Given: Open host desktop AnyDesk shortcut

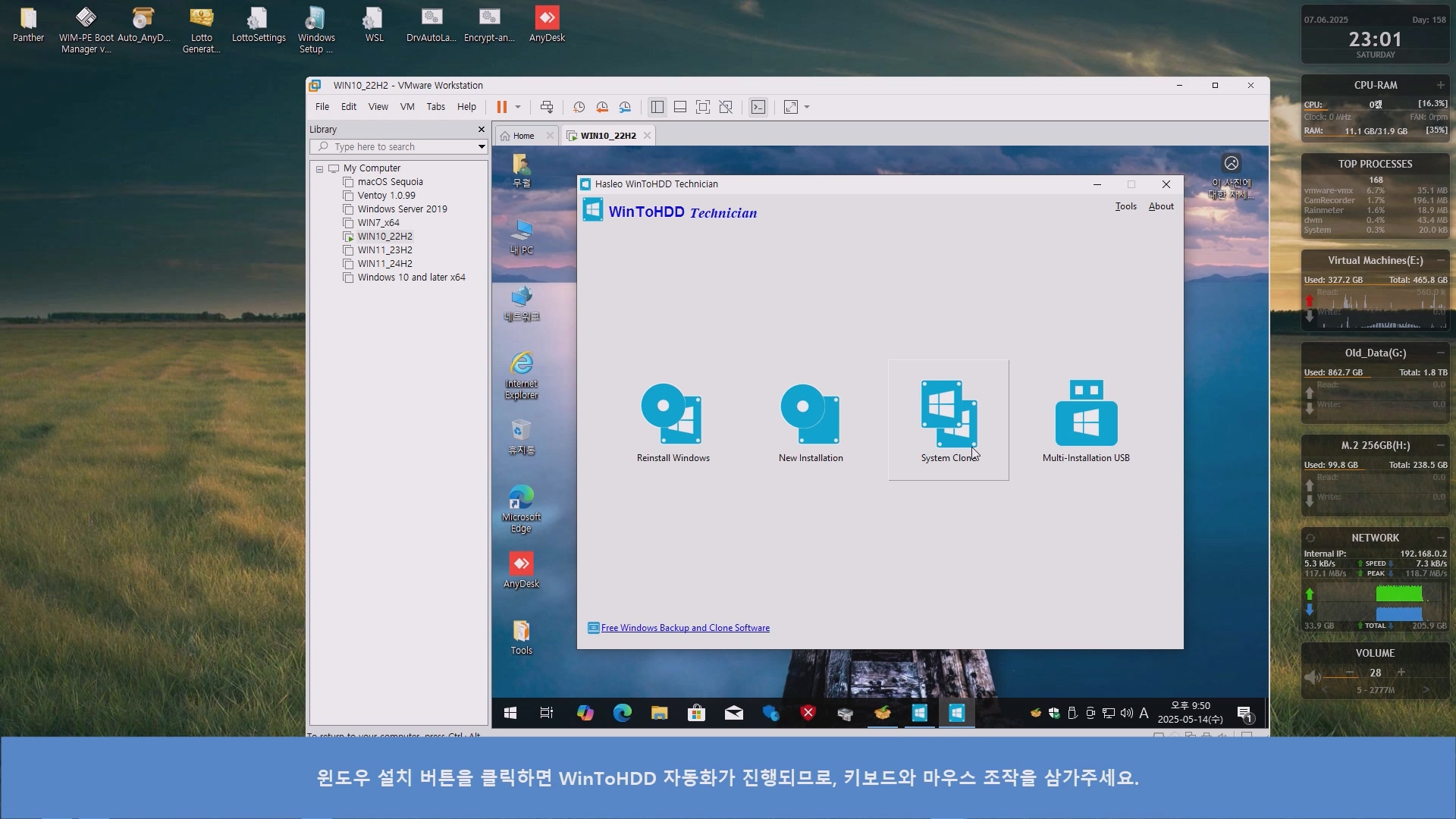Looking at the screenshot, I should coord(547,24).
